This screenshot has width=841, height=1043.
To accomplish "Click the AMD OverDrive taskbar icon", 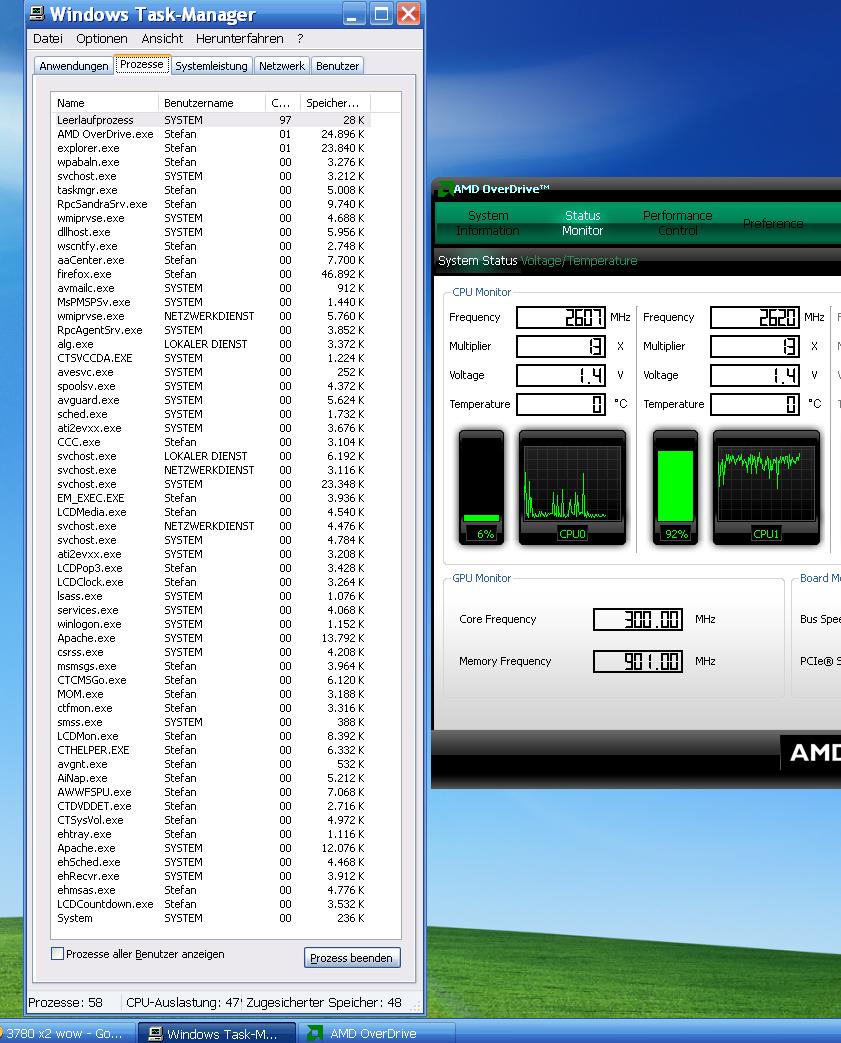I will tap(315, 1034).
